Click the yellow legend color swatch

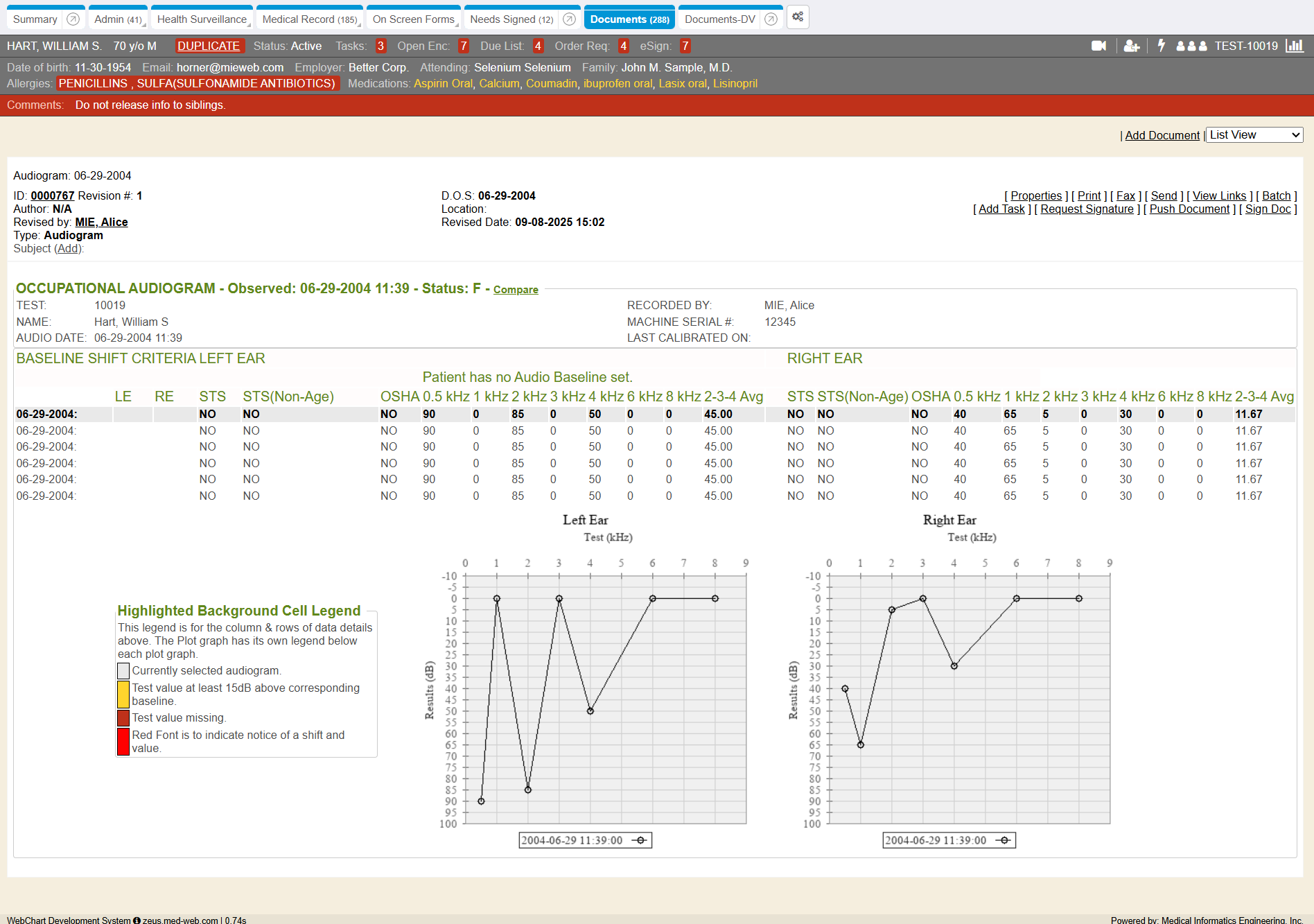(x=123, y=694)
